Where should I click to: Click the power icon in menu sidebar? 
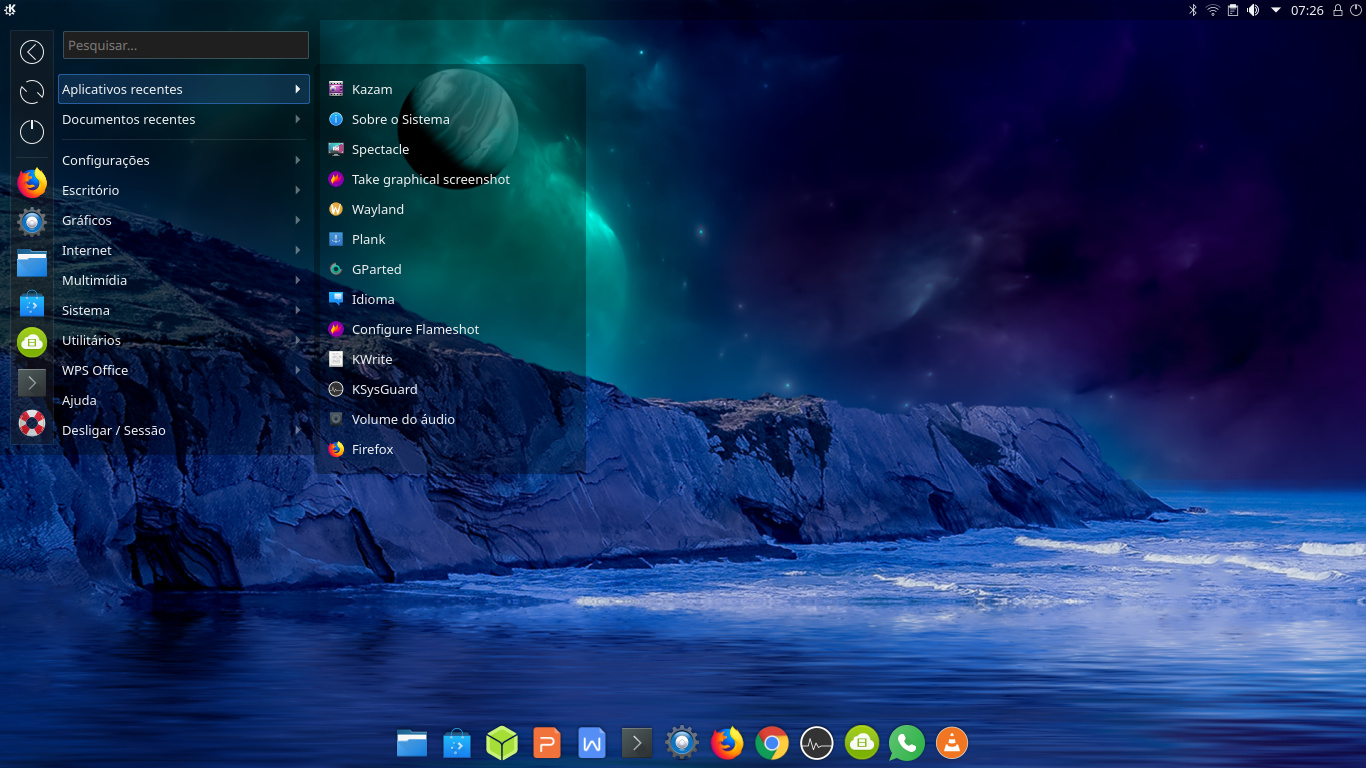32,131
